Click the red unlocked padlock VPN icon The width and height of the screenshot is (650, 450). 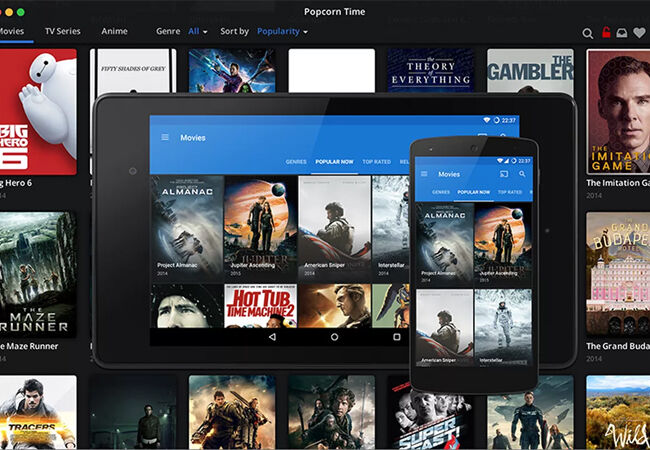(606, 32)
